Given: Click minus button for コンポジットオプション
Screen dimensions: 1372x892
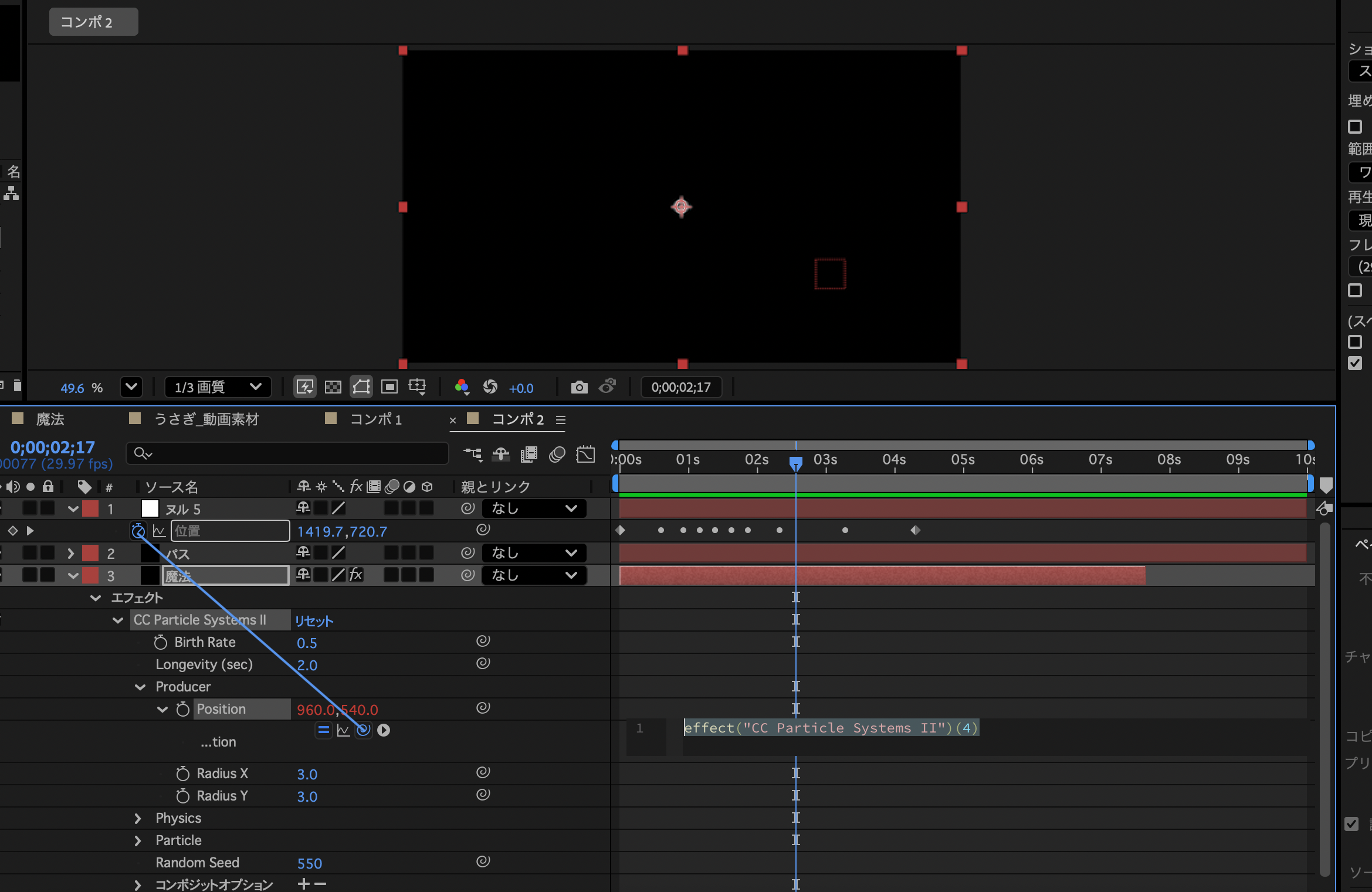Looking at the screenshot, I should click(x=320, y=884).
